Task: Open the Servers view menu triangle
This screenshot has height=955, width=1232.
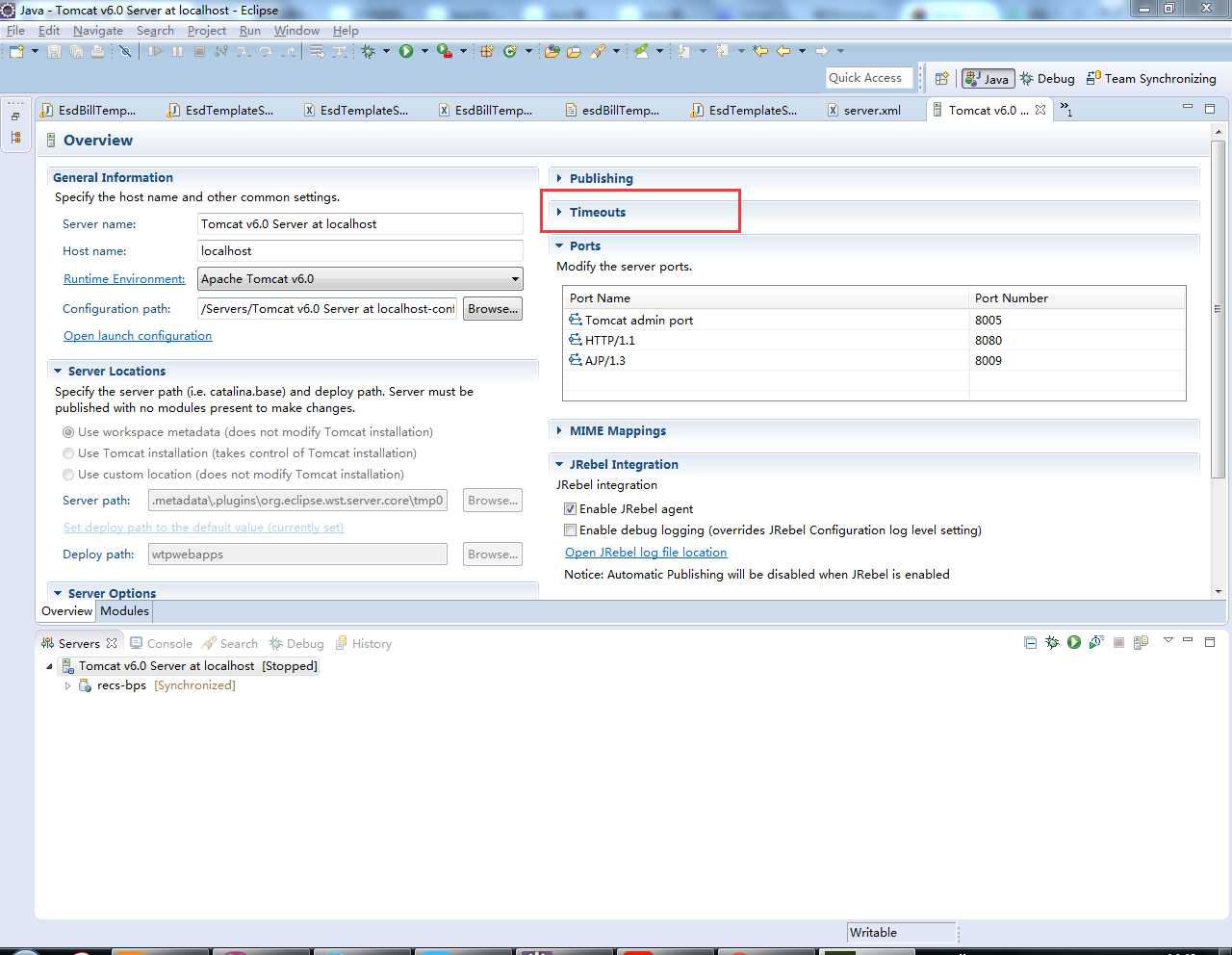Action: coord(1168,640)
